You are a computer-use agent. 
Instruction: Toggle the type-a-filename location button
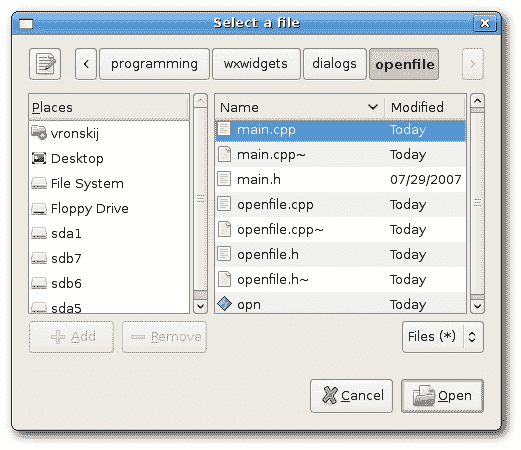pyautogui.click(x=45, y=64)
